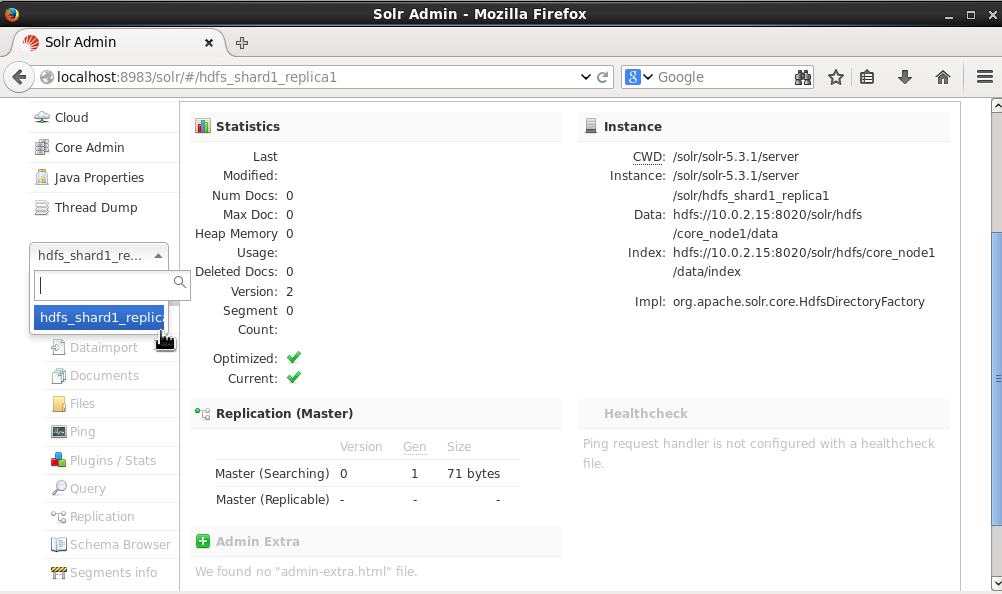Click the Google search engine icon
The image size is (1002, 594).
[x=632, y=77]
